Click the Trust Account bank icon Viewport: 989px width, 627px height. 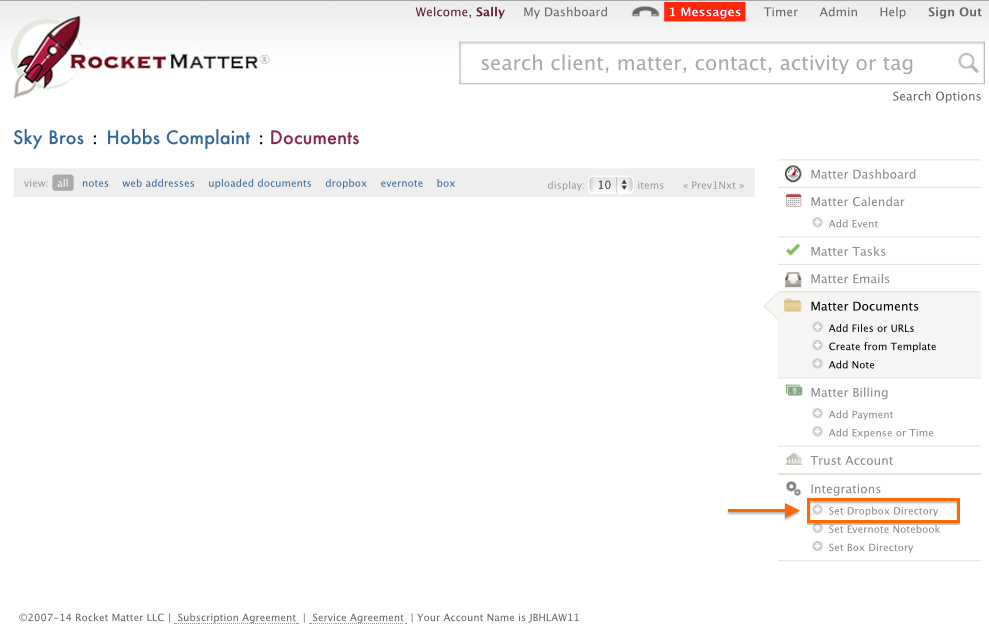tap(793, 460)
